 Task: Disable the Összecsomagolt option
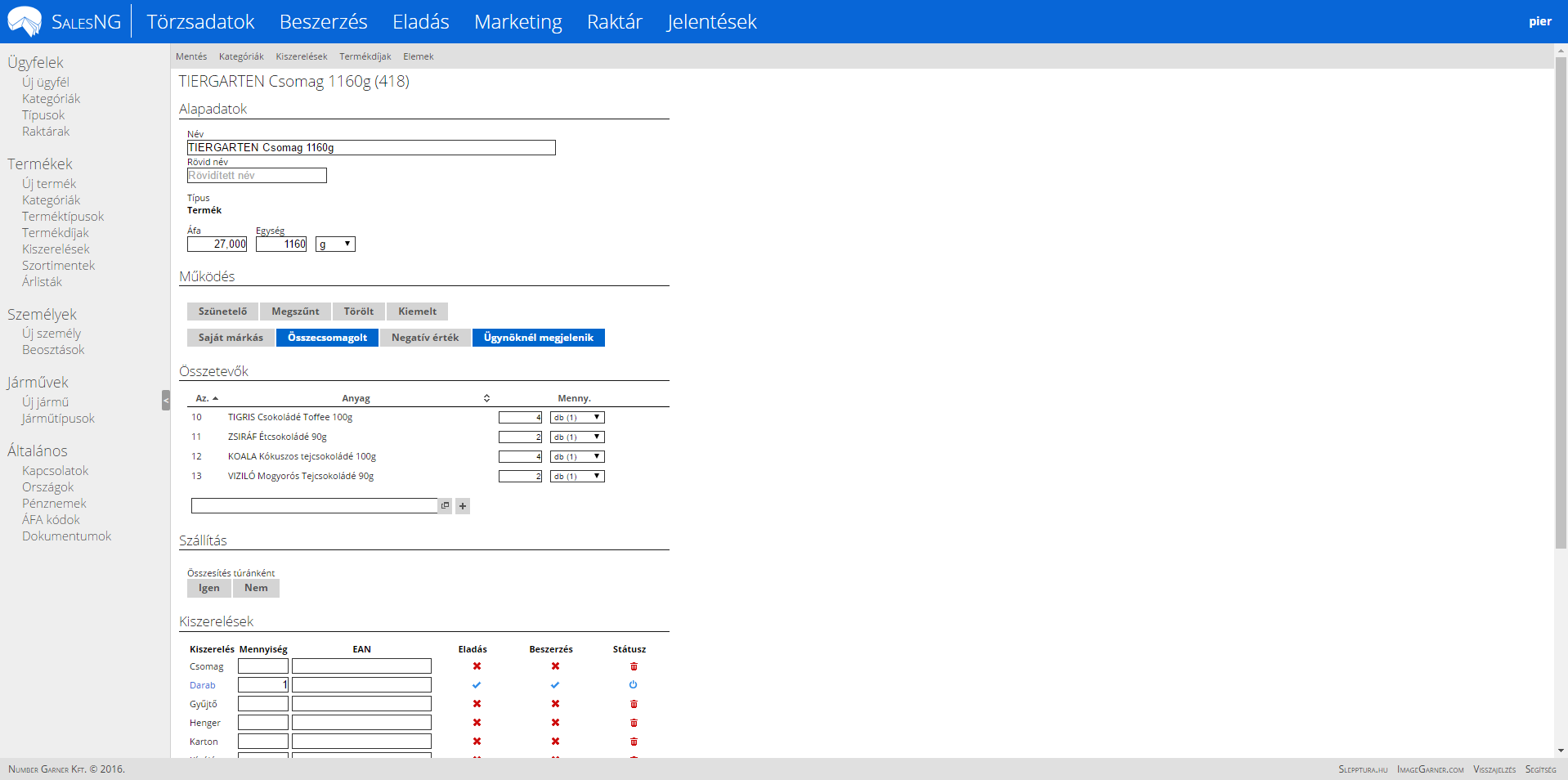point(327,338)
